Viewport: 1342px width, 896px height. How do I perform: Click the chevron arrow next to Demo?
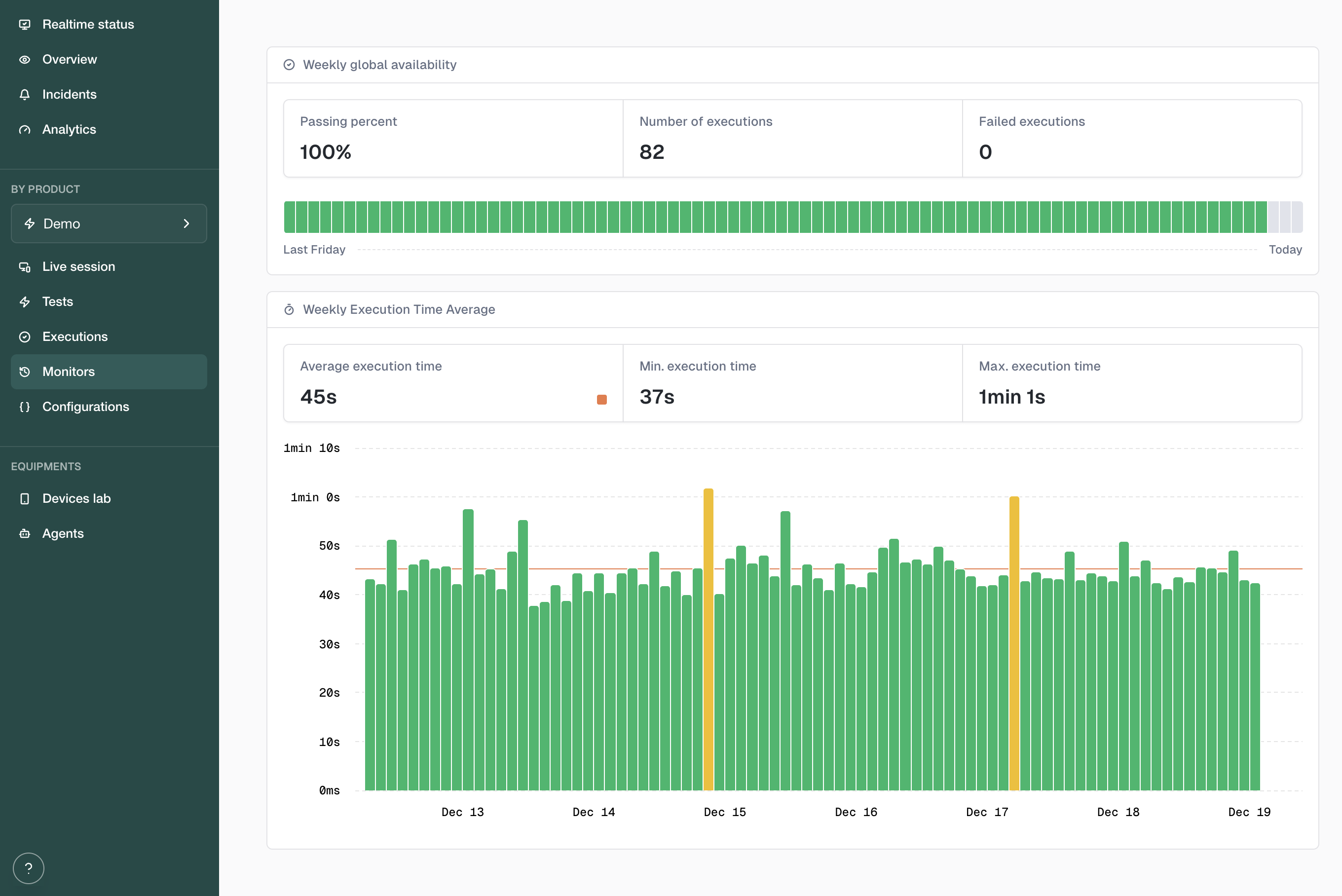(186, 224)
